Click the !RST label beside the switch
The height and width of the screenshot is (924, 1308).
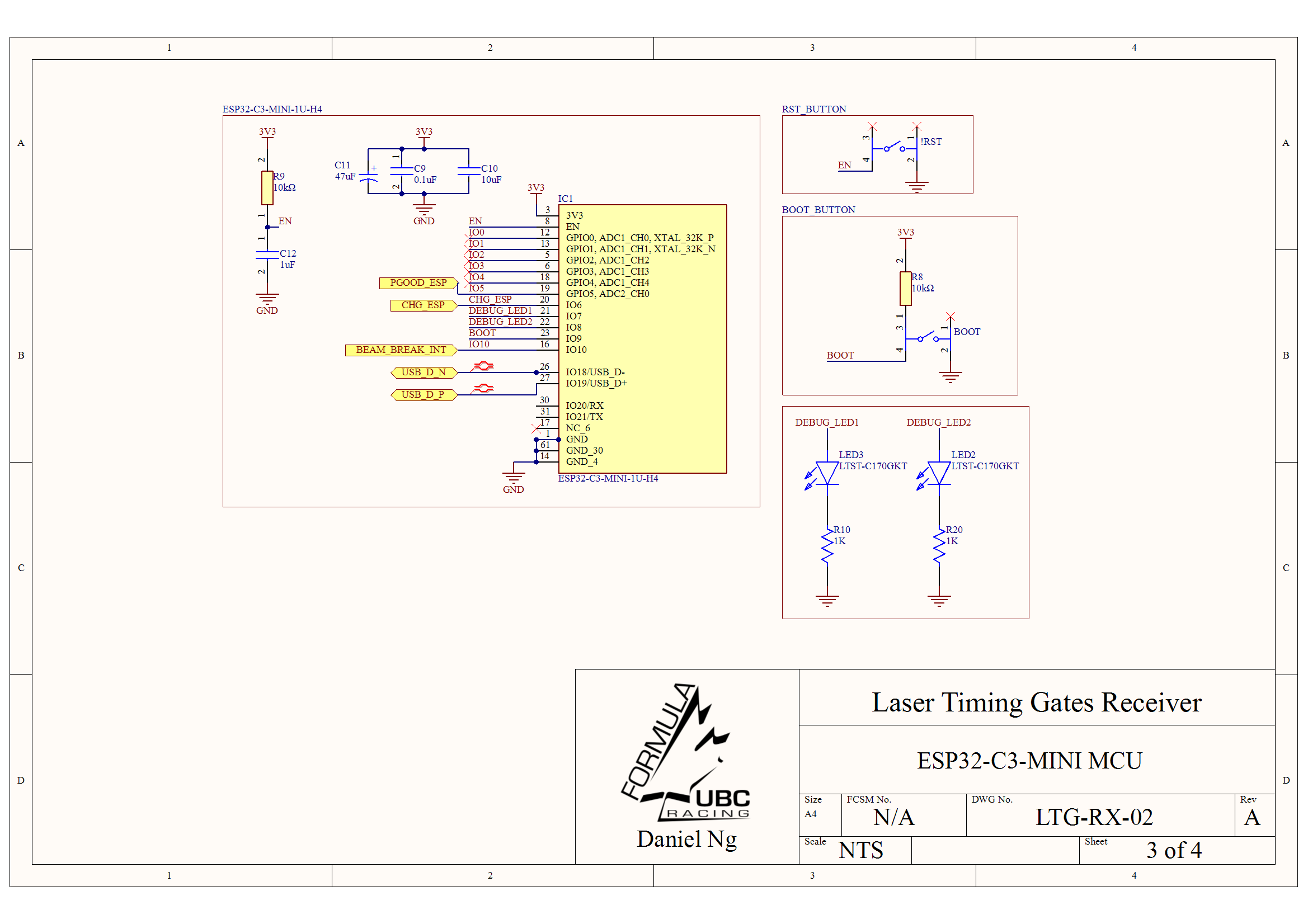931,142
